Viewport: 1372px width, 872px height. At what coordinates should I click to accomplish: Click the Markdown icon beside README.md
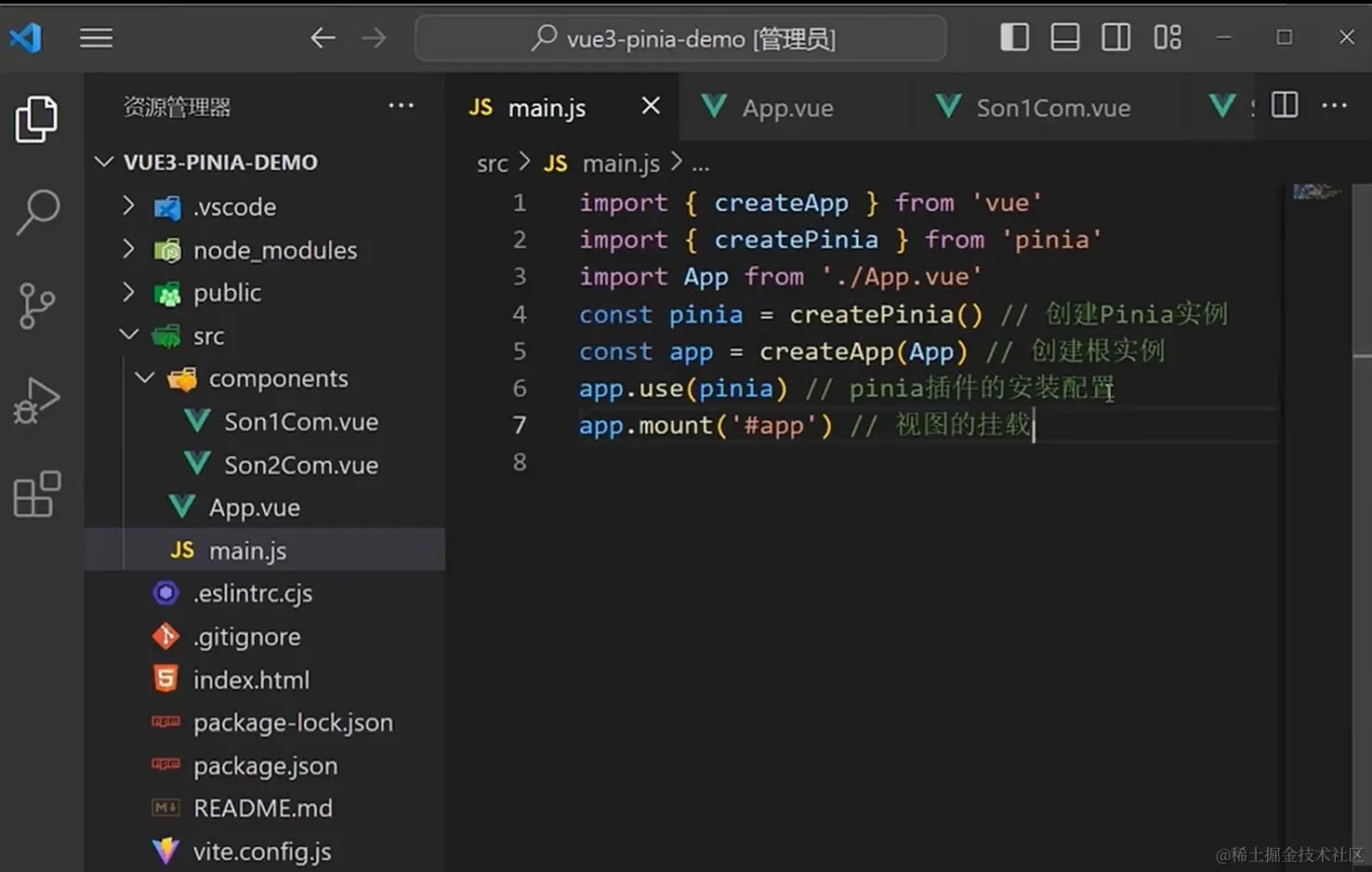165,808
